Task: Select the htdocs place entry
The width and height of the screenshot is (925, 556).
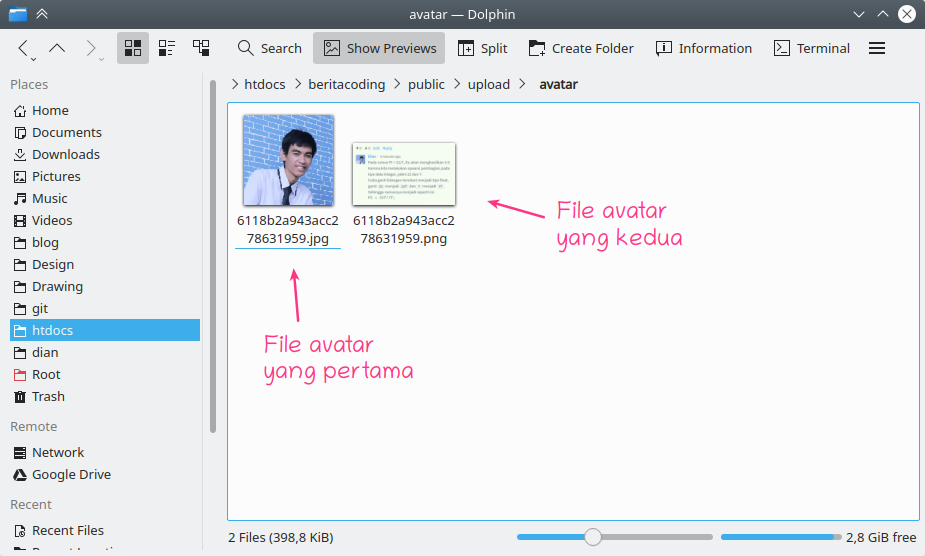Action: [105, 330]
